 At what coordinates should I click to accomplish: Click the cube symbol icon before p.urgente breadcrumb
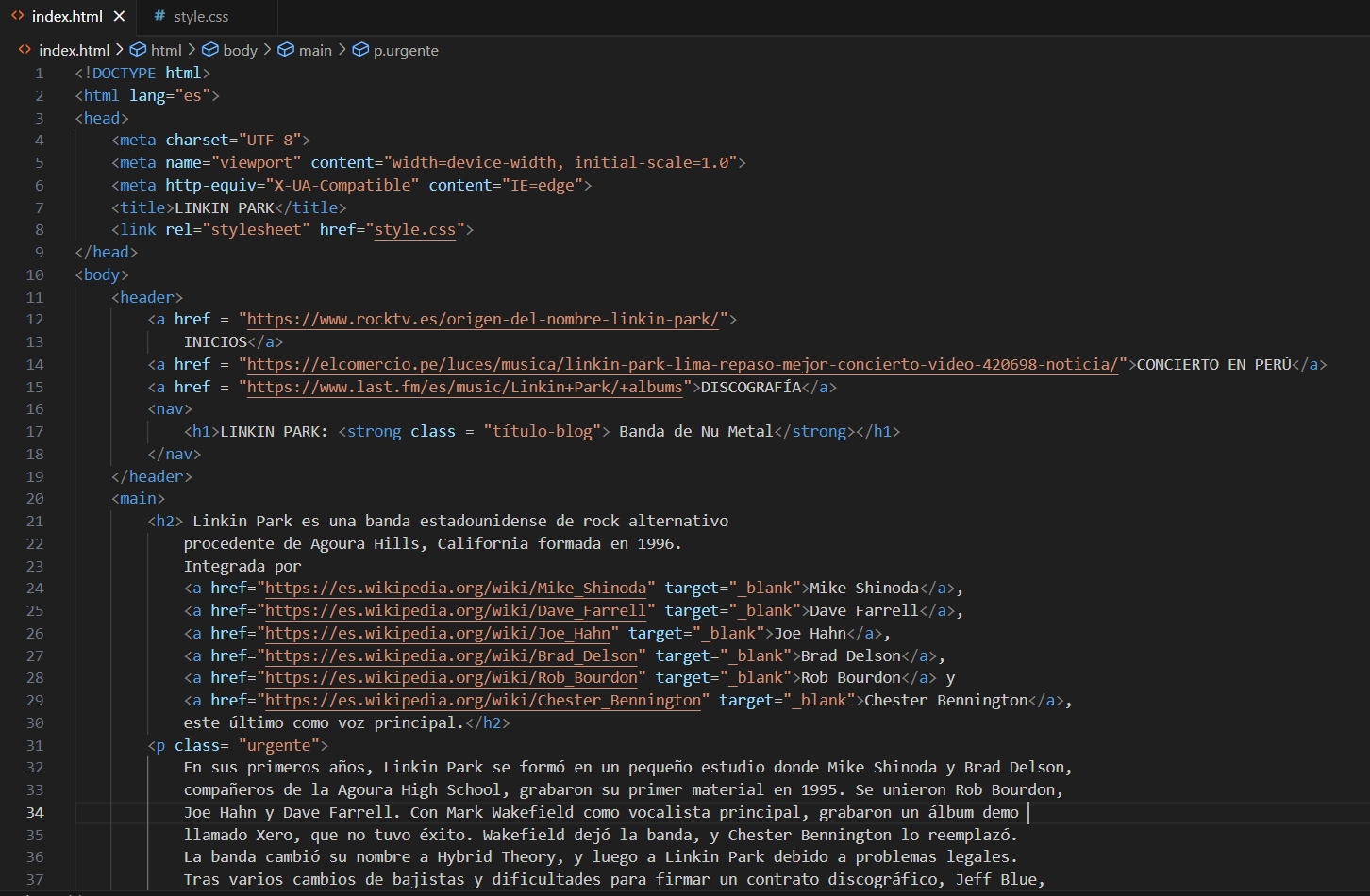click(360, 50)
